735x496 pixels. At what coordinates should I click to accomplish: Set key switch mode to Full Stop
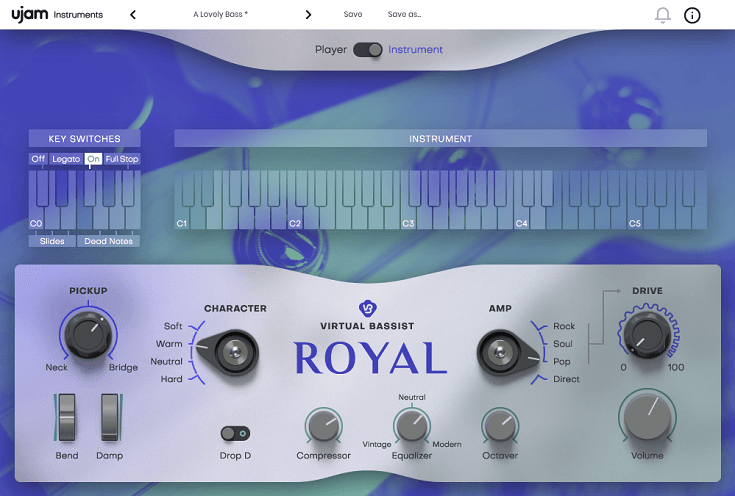pos(122,159)
